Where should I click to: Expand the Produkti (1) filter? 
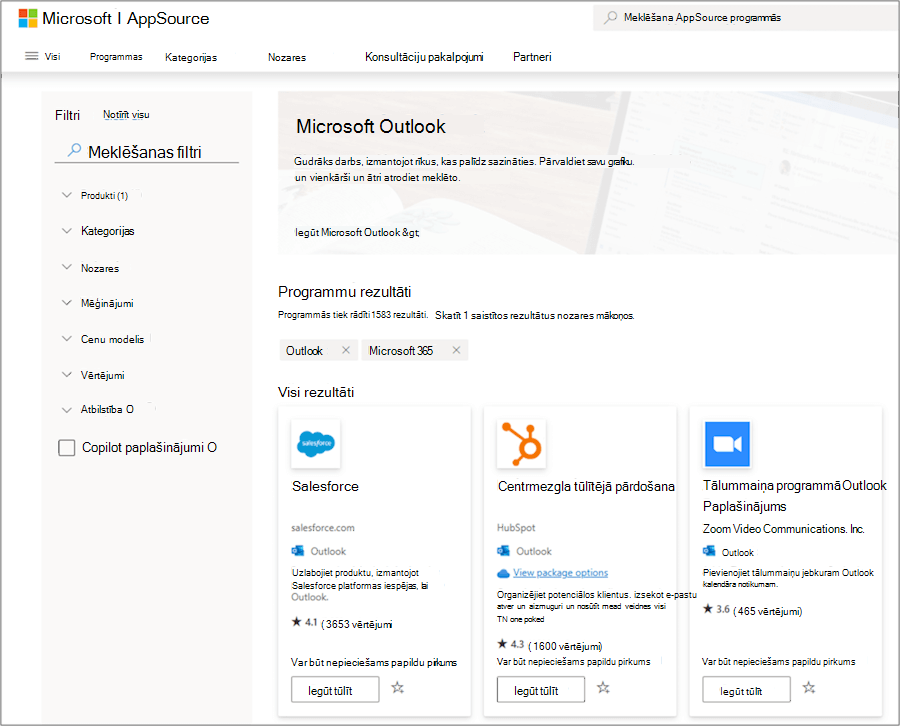tap(67, 195)
